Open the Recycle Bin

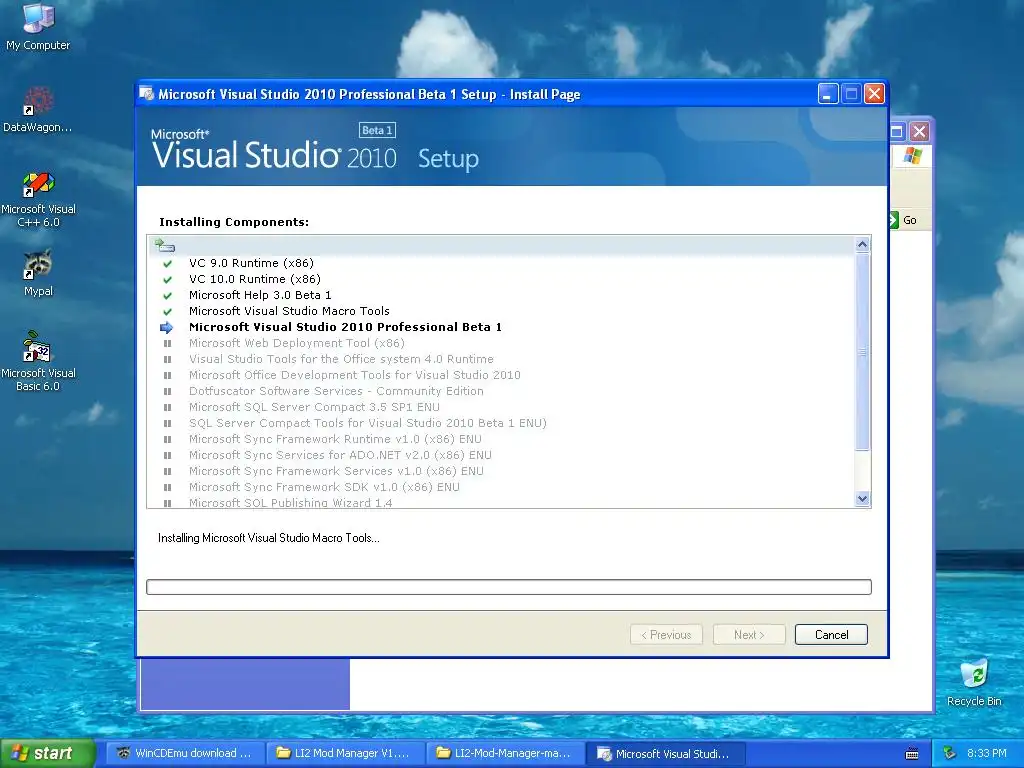[x=974, y=682]
